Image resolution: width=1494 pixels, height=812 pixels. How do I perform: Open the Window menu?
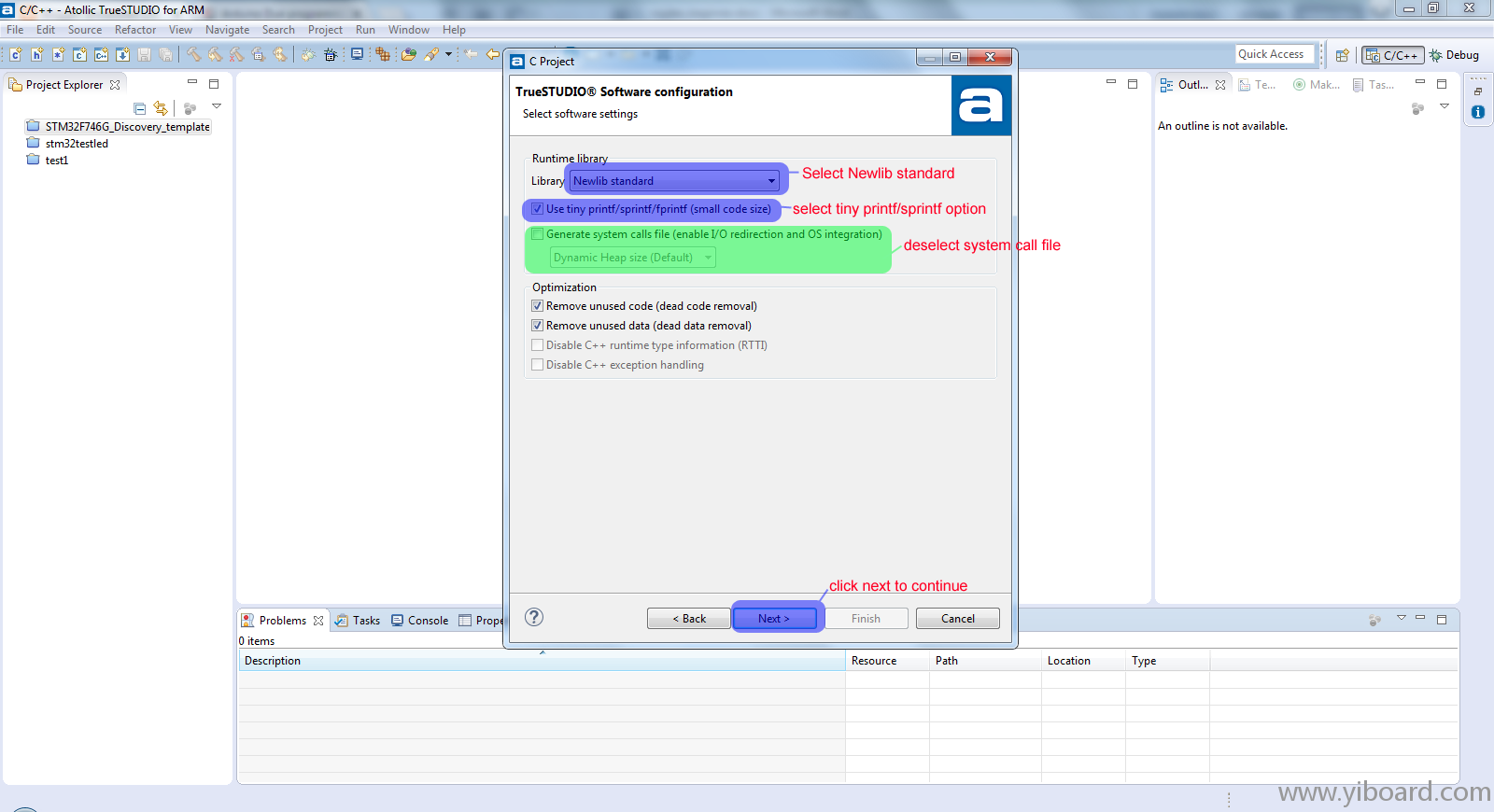[409, 30]
